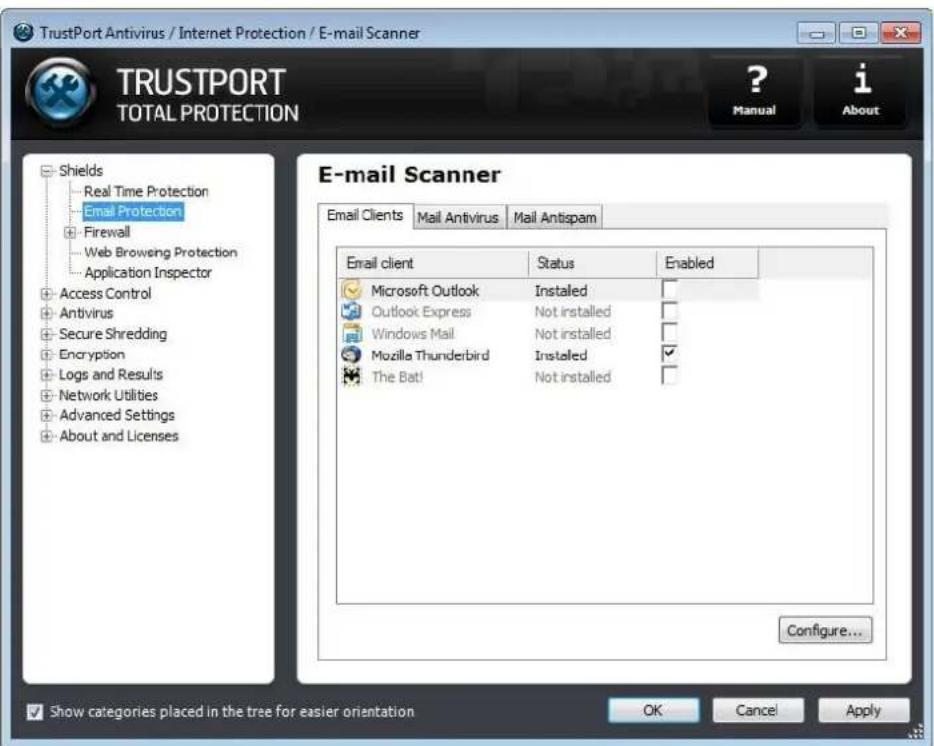The image size is (934, 746).
Task: Click The Bat! client icon
Action: [x=351, y=376]
